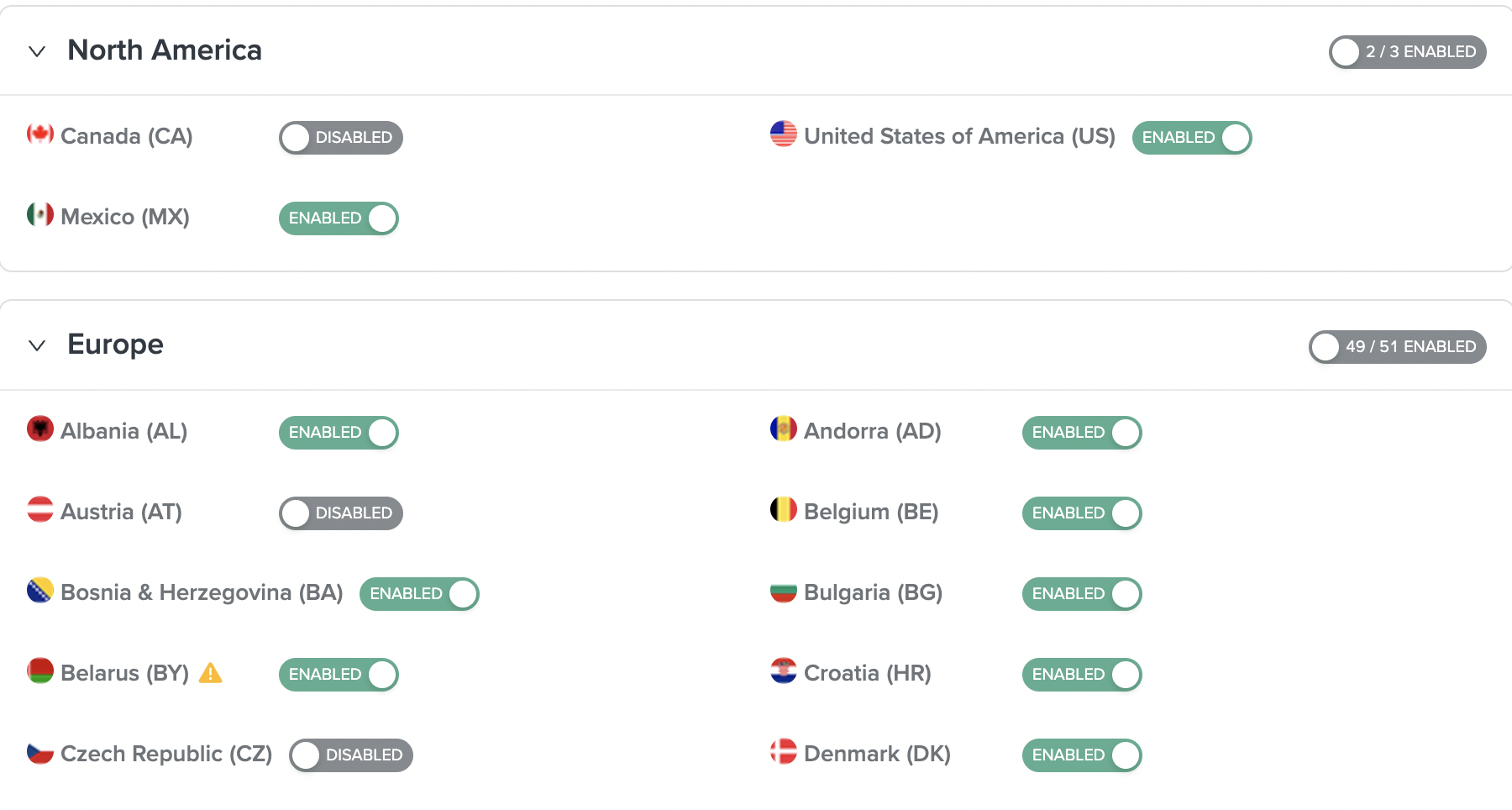Click the 2/3 ENABLED indicator for North America

click(1406, 51)
